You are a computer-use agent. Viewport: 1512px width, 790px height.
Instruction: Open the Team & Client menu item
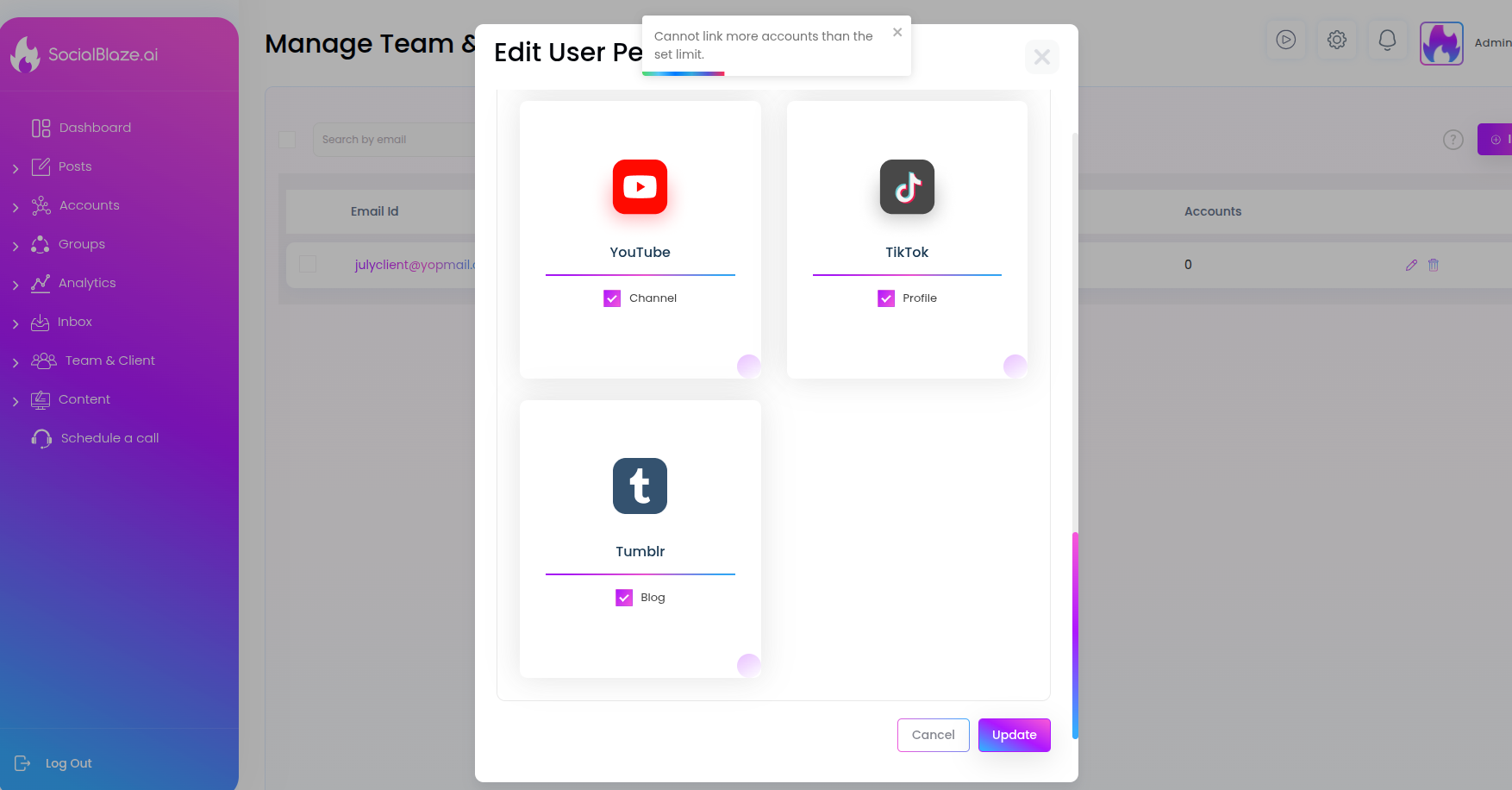(x=110, y=361)
